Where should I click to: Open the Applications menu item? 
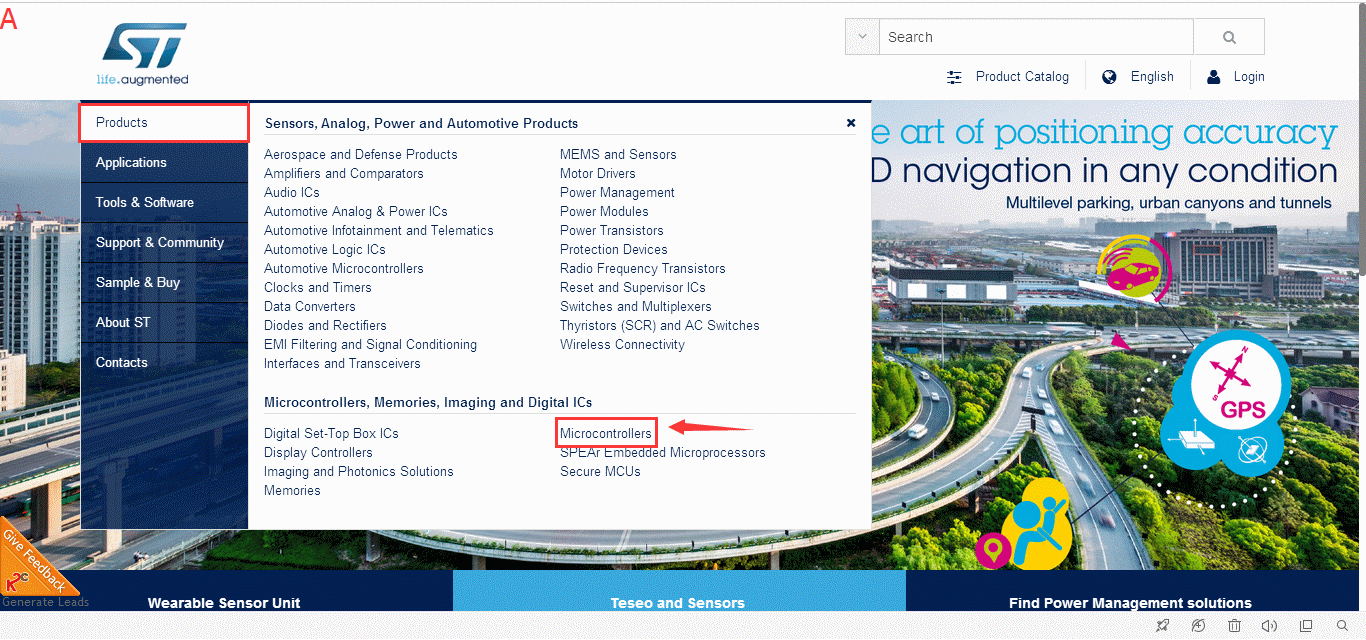pos(164,163)
